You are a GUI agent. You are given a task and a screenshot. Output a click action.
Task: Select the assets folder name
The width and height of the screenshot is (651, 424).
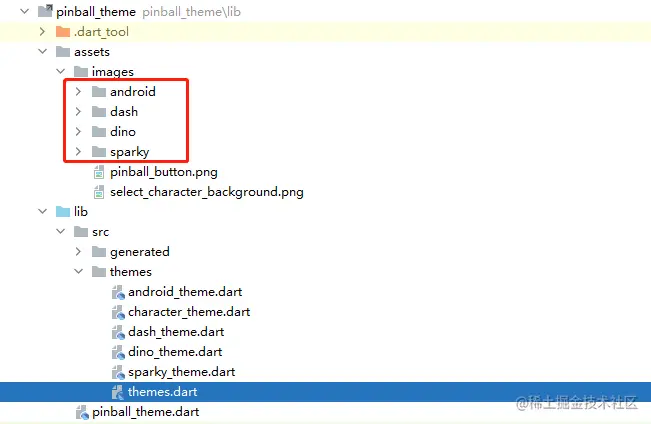point(92,51)
